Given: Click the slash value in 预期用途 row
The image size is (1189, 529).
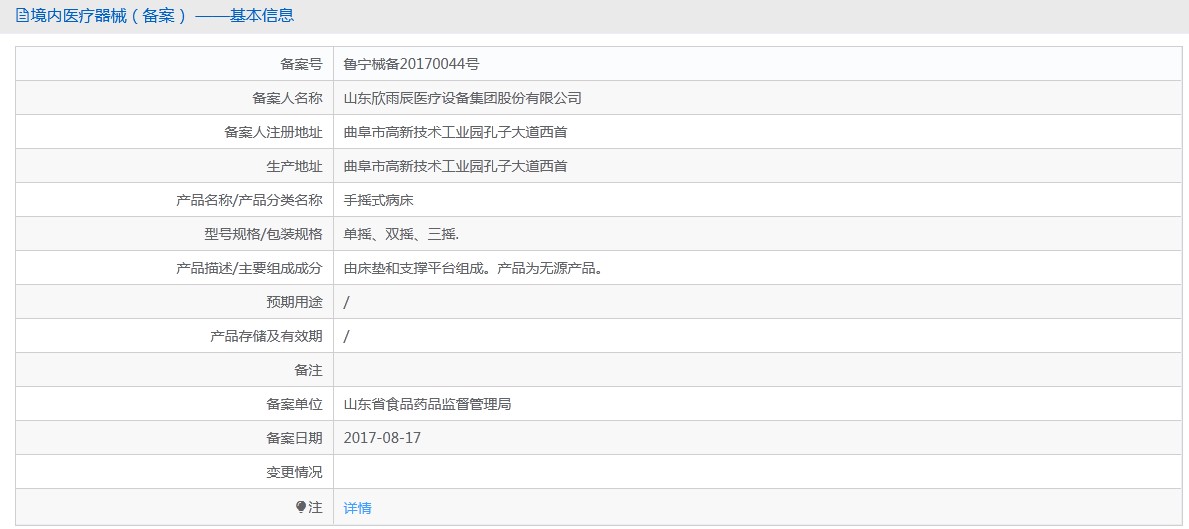Looking at the screenshot, I should (347, 302).
